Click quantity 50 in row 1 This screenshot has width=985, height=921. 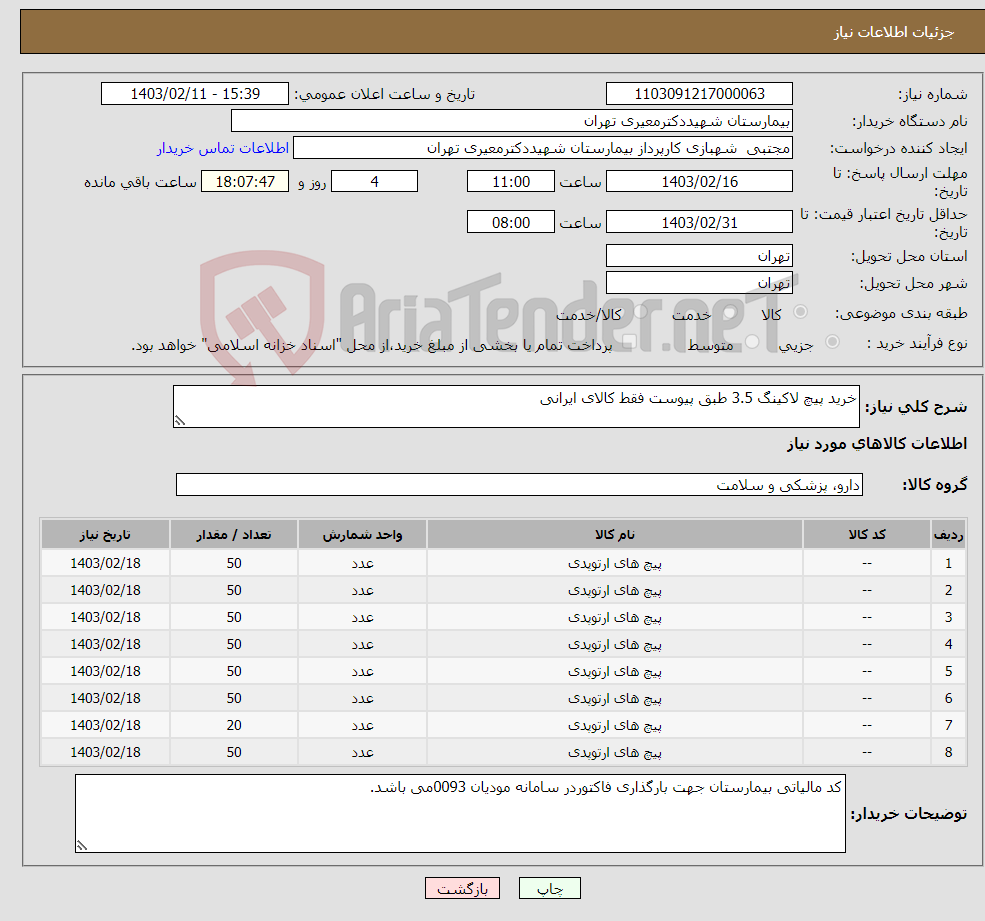pos(234,564)
